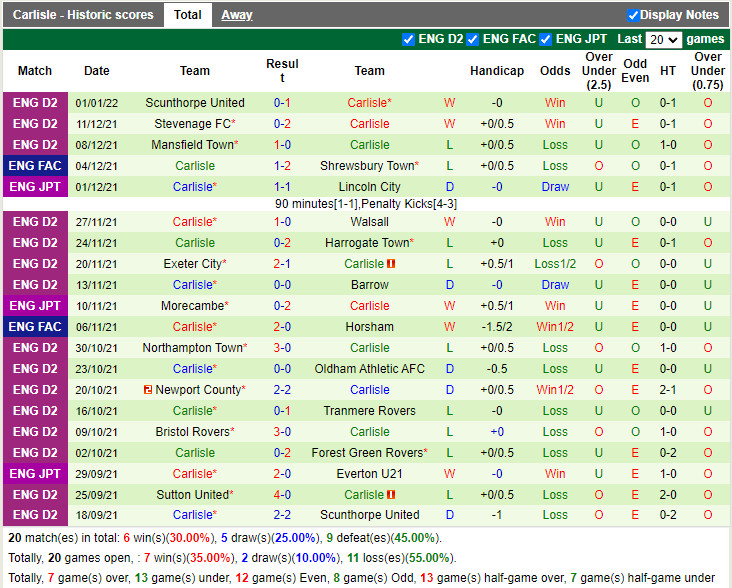Open Everton U21 team link
This screenshot has height=588, width=732.
coord(369,474)
